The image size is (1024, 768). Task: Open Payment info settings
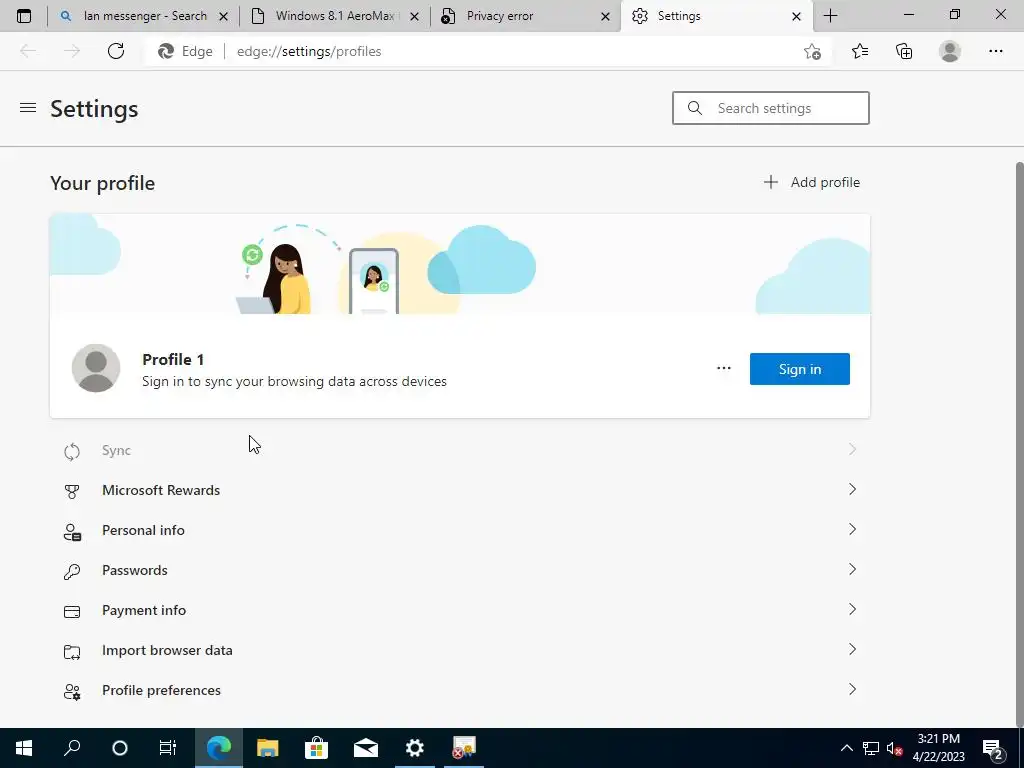tap(460, 610)
